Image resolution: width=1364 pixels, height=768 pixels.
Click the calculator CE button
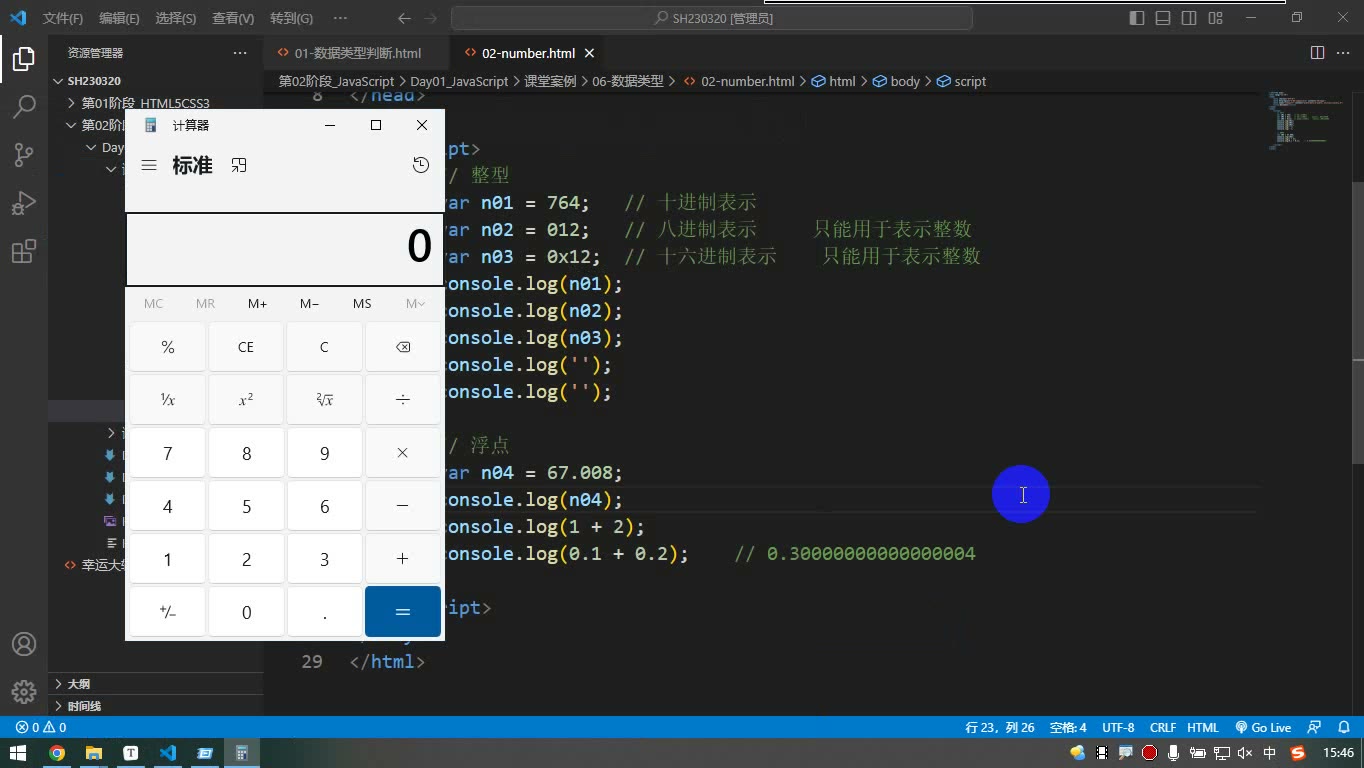[x=246, y=347]
